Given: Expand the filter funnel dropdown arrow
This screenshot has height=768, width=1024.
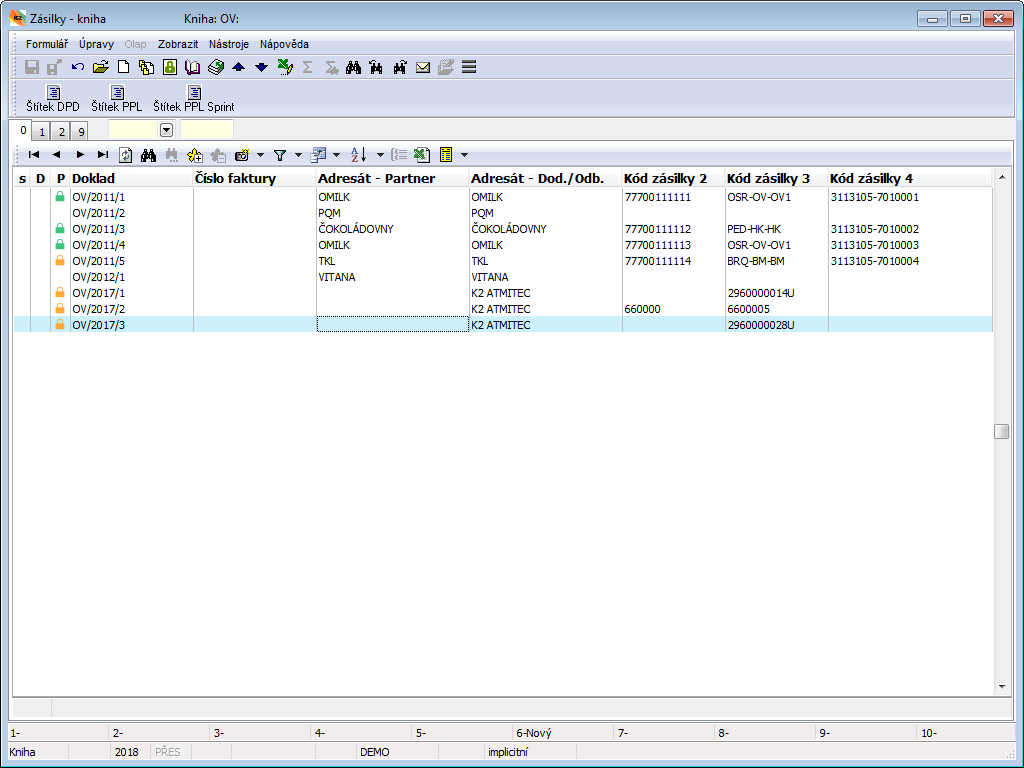Looking at the screenshot, I should click(x=298, y=155).
